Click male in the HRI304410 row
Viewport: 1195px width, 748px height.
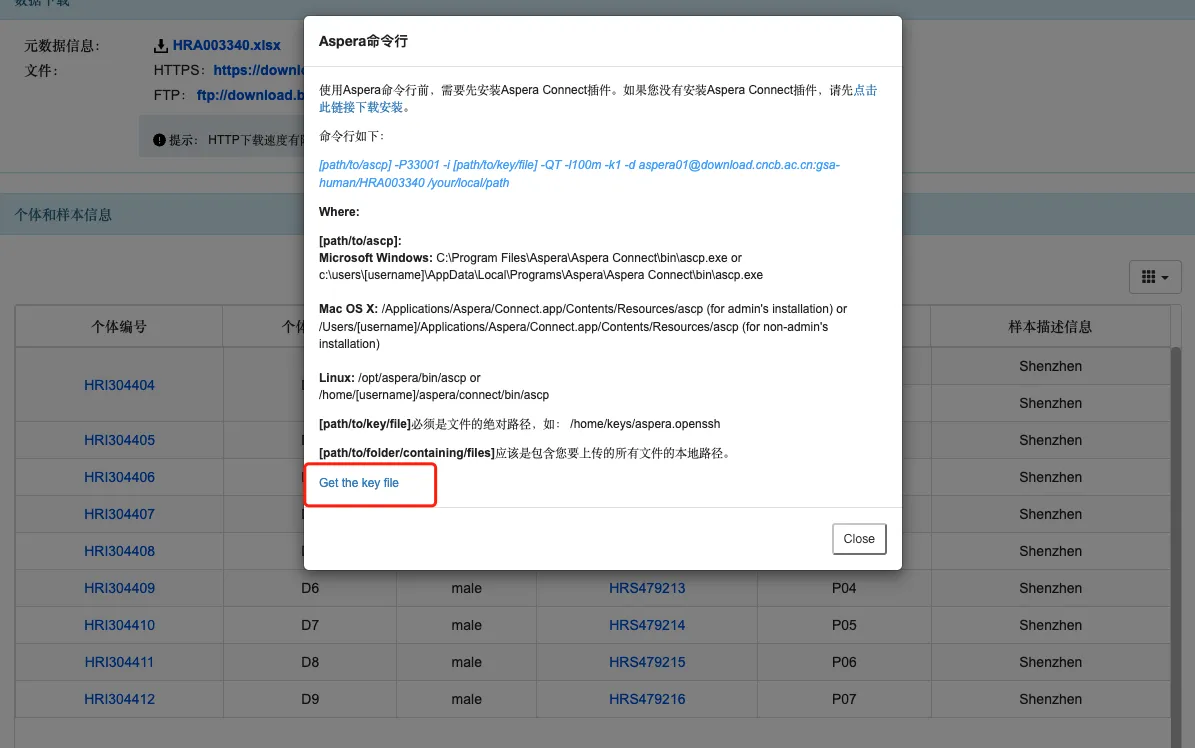pyautogui.click(x=466, y=624)
